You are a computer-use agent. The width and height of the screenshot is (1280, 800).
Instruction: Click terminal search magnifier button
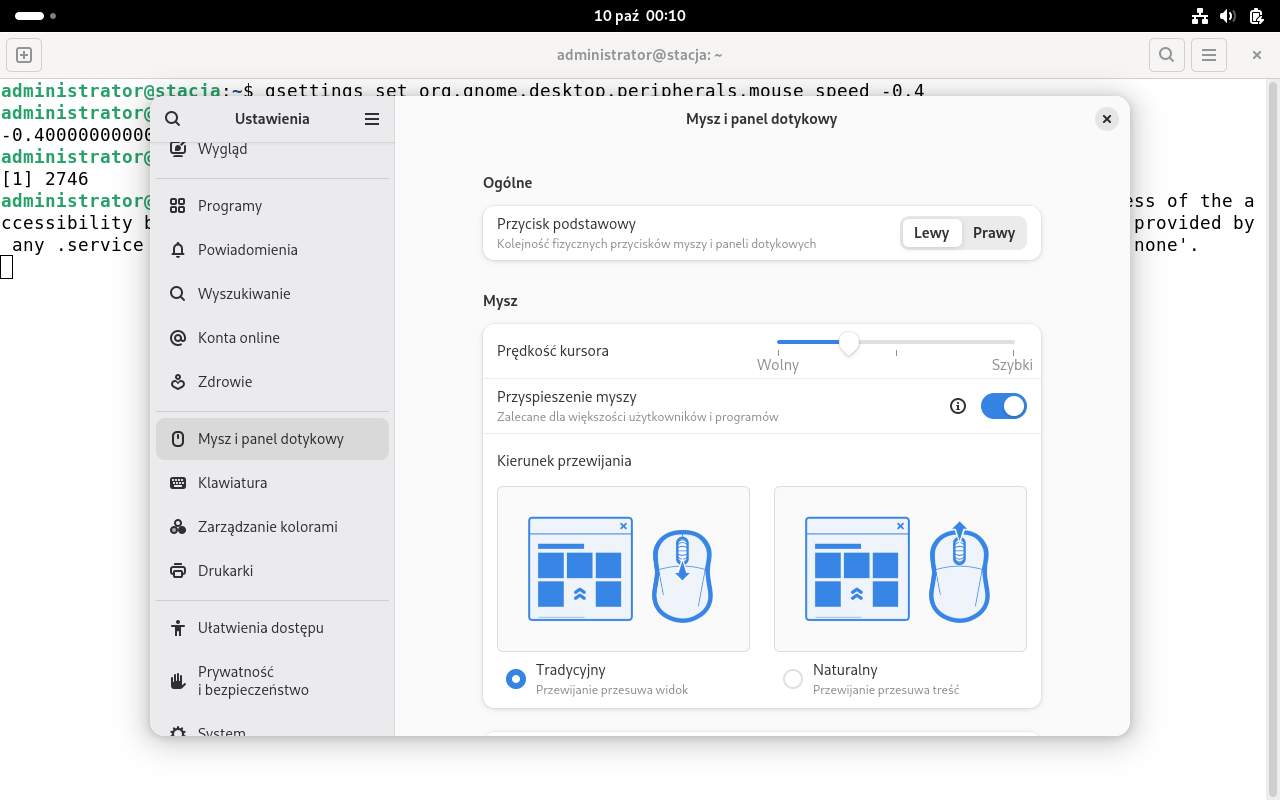[1167, 55]
